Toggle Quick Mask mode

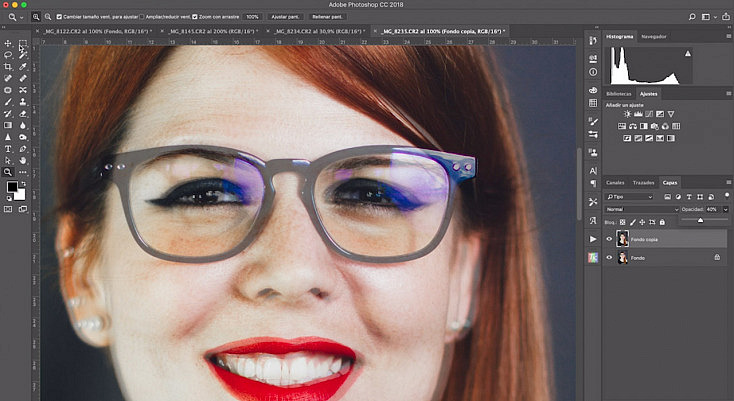coord(8,209)
